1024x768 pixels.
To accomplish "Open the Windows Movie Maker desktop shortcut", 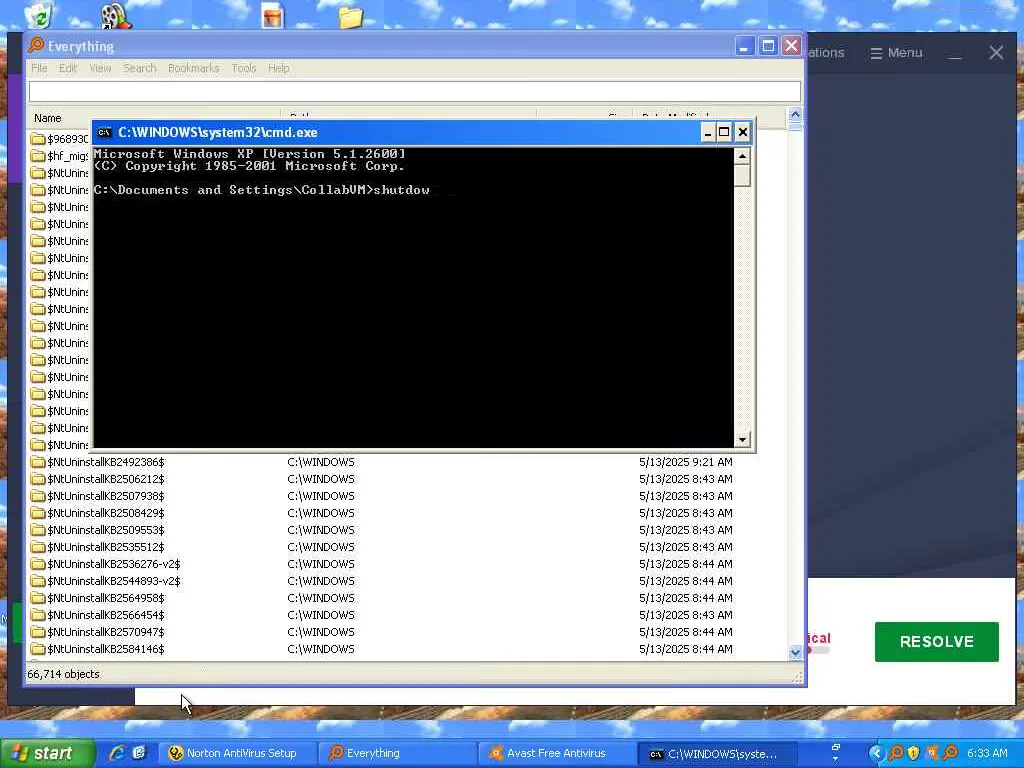I will pyautogui.click(x=116, y=16).
